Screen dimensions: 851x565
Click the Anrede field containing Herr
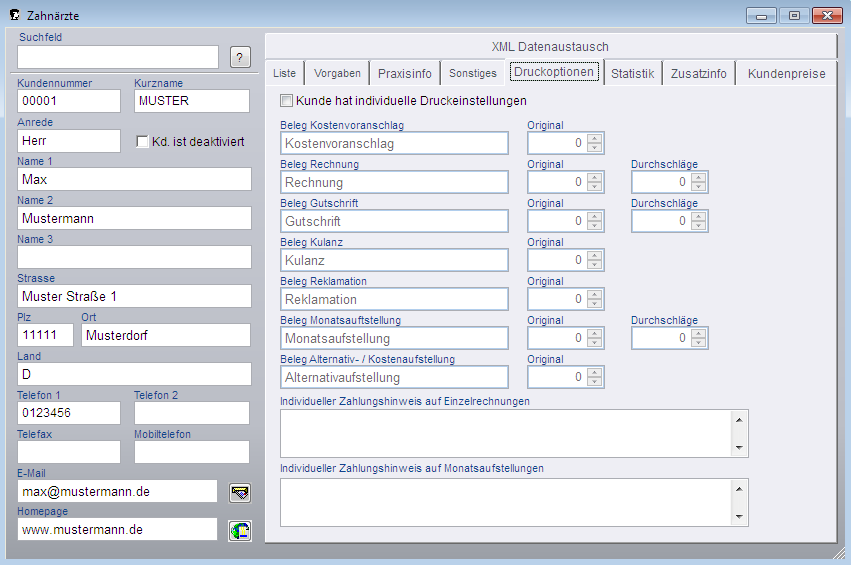69,141
